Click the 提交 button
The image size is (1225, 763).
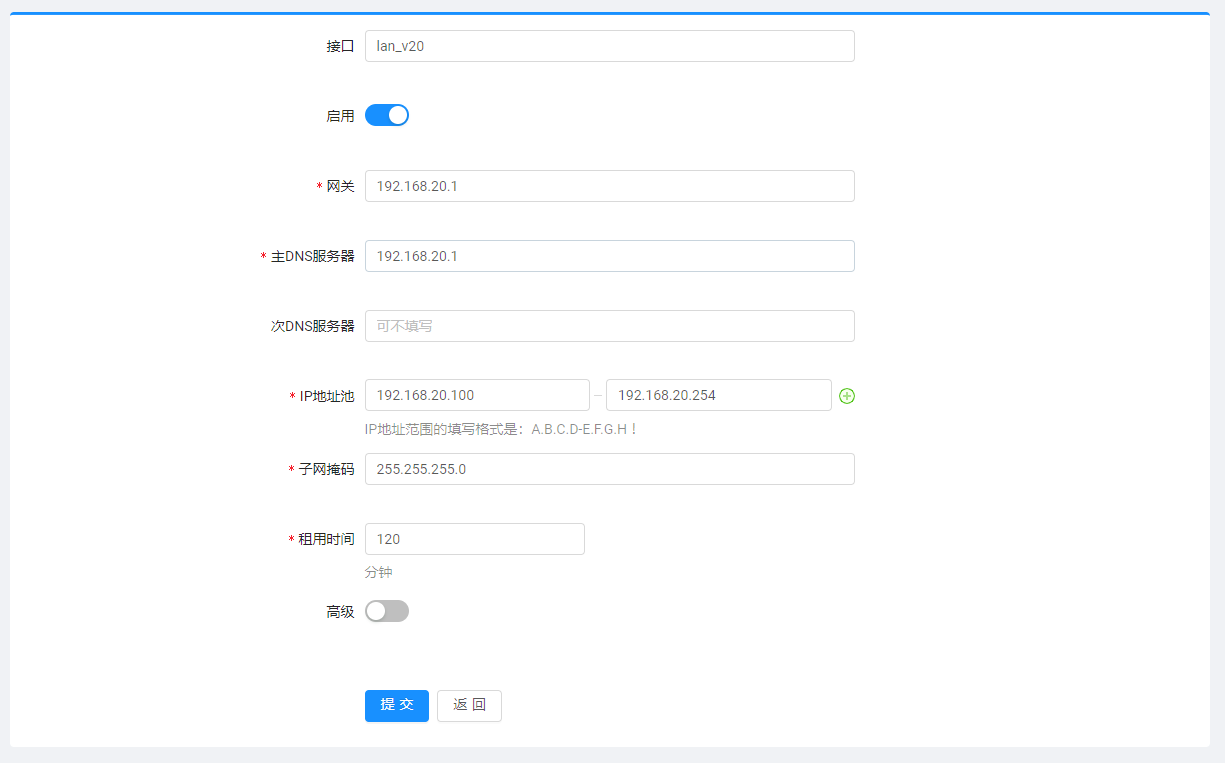397,705
